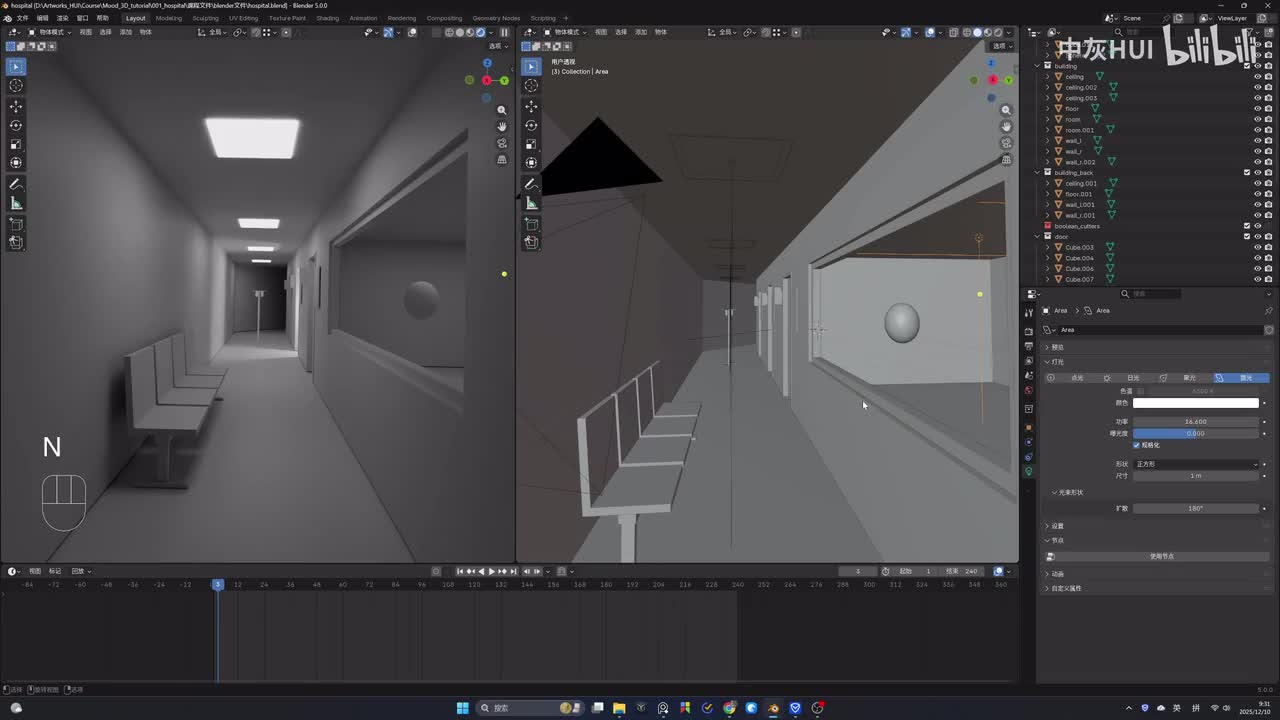Set light type to 点光 point
The image size is (1280, 720).
point(1072,378)
